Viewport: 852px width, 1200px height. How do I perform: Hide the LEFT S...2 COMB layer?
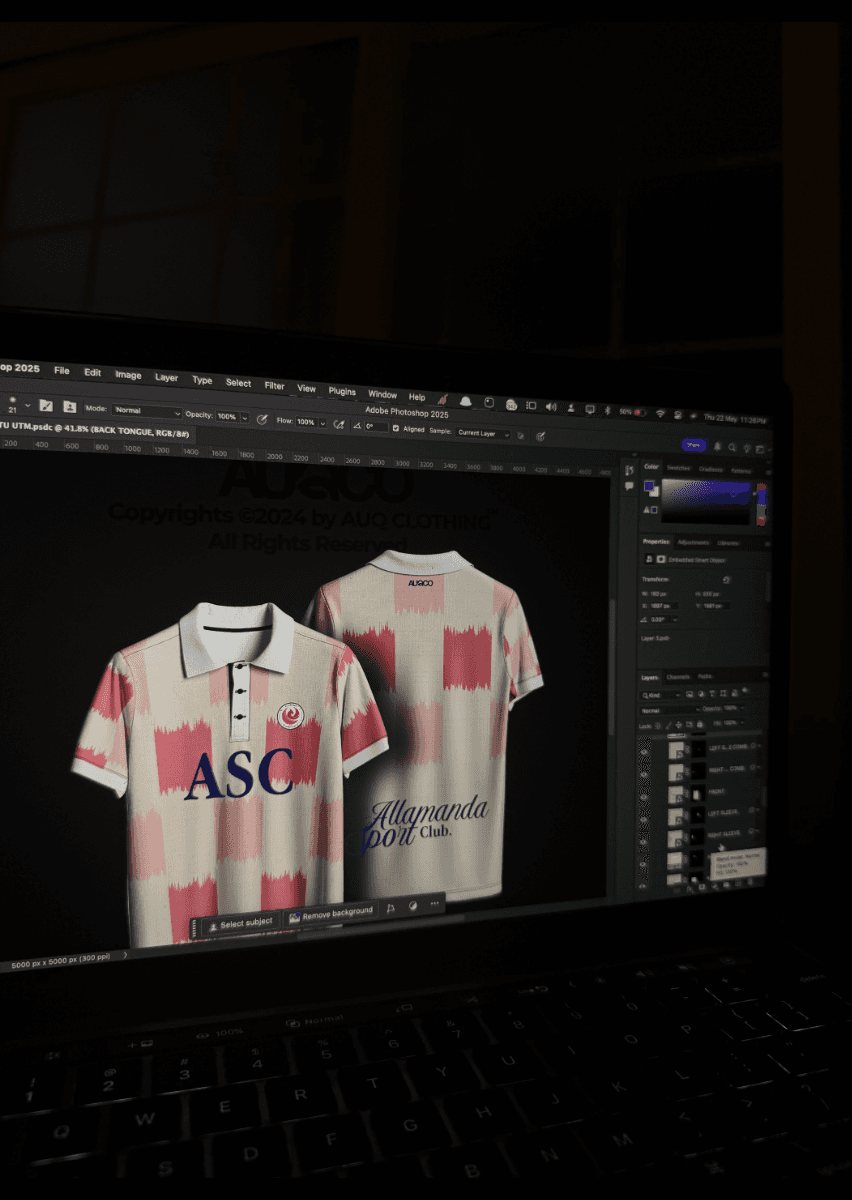[x=644, y=752]
